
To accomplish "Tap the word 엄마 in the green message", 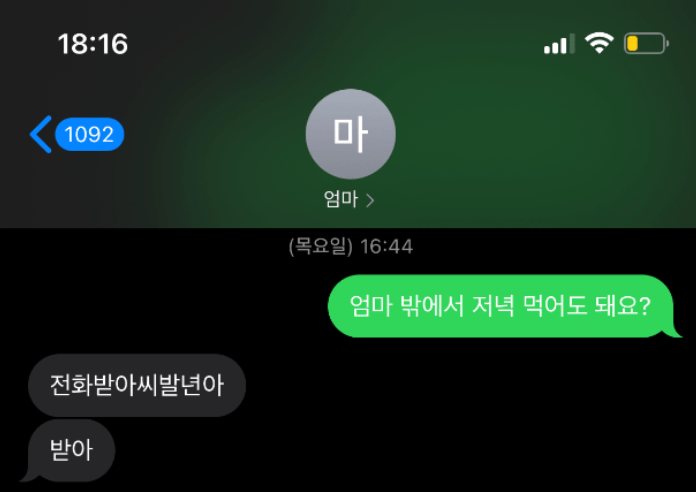I will (x=371, y=306).
